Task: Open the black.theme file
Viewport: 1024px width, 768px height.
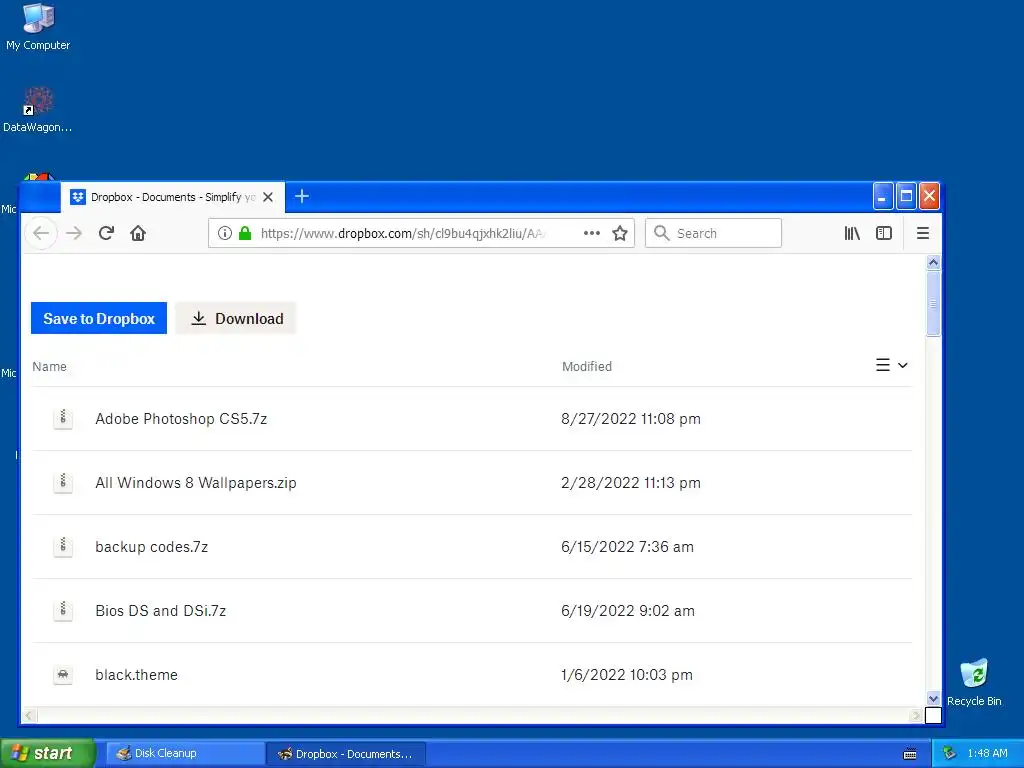Action: coord(136,675)
